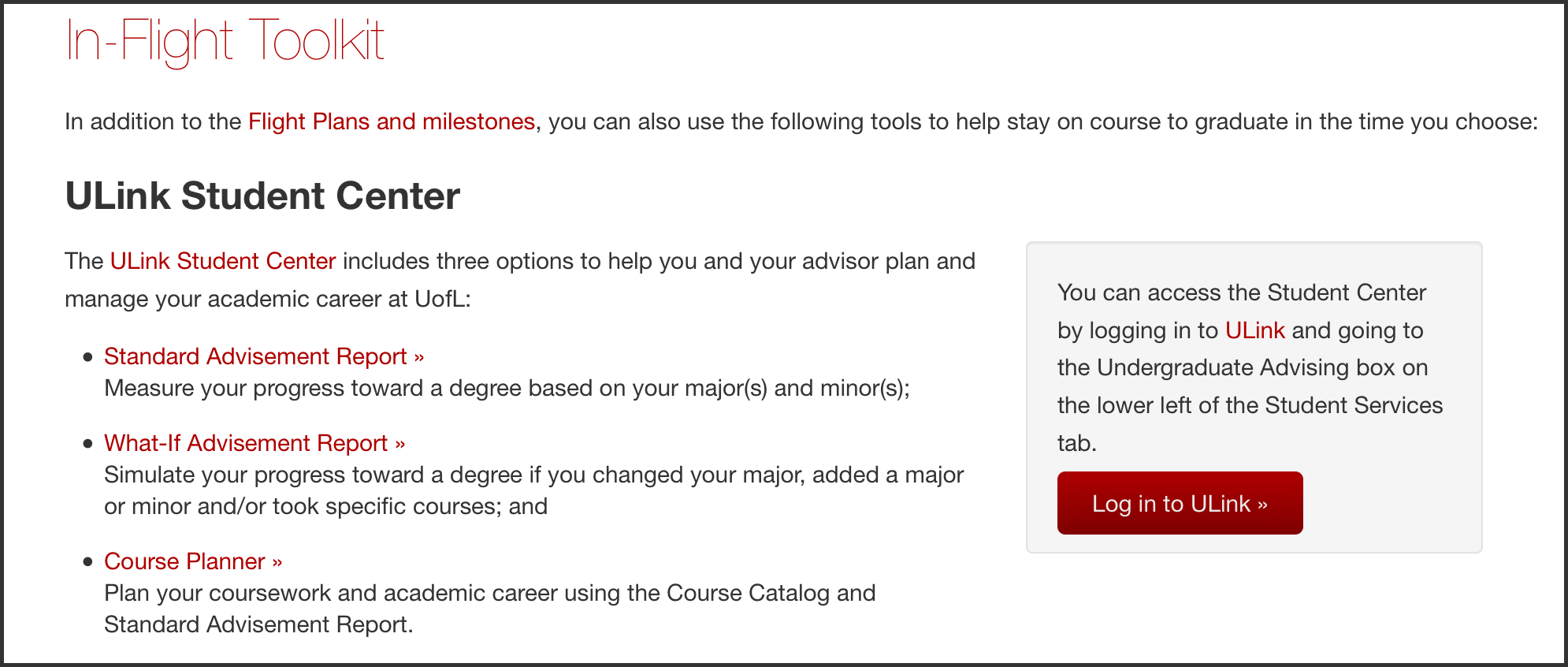Click the red ULink link in gray box
Screen dimensions: 1568x667
[x=1254, y=330]
